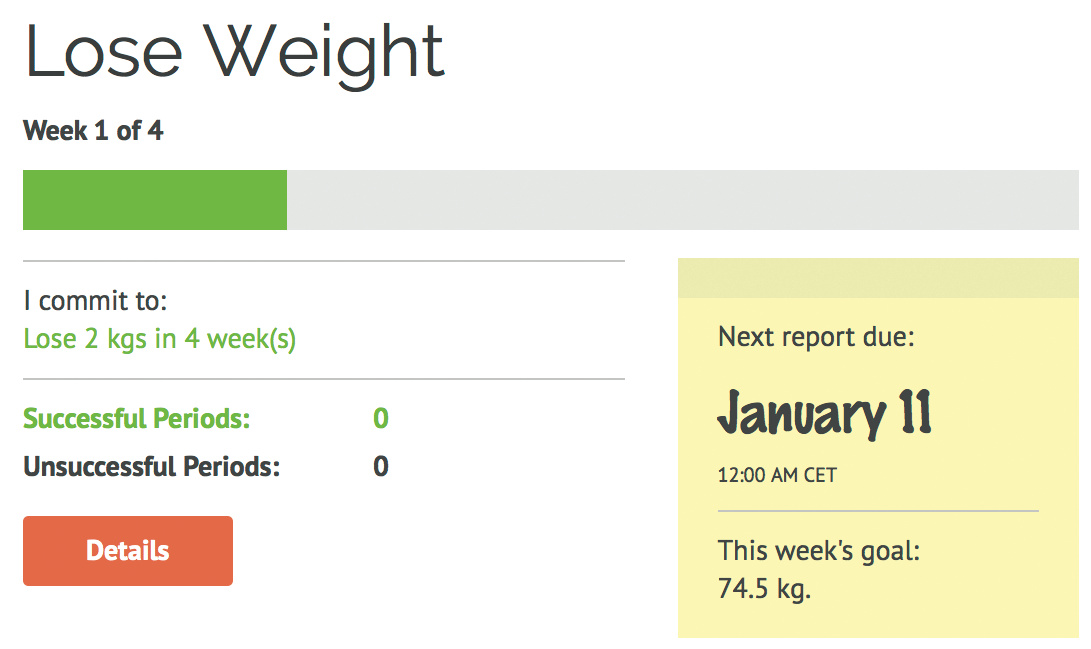Click the darker top strip of yellow note
The width and height of the screenshot is (1091, 649).
pos(878,278)
